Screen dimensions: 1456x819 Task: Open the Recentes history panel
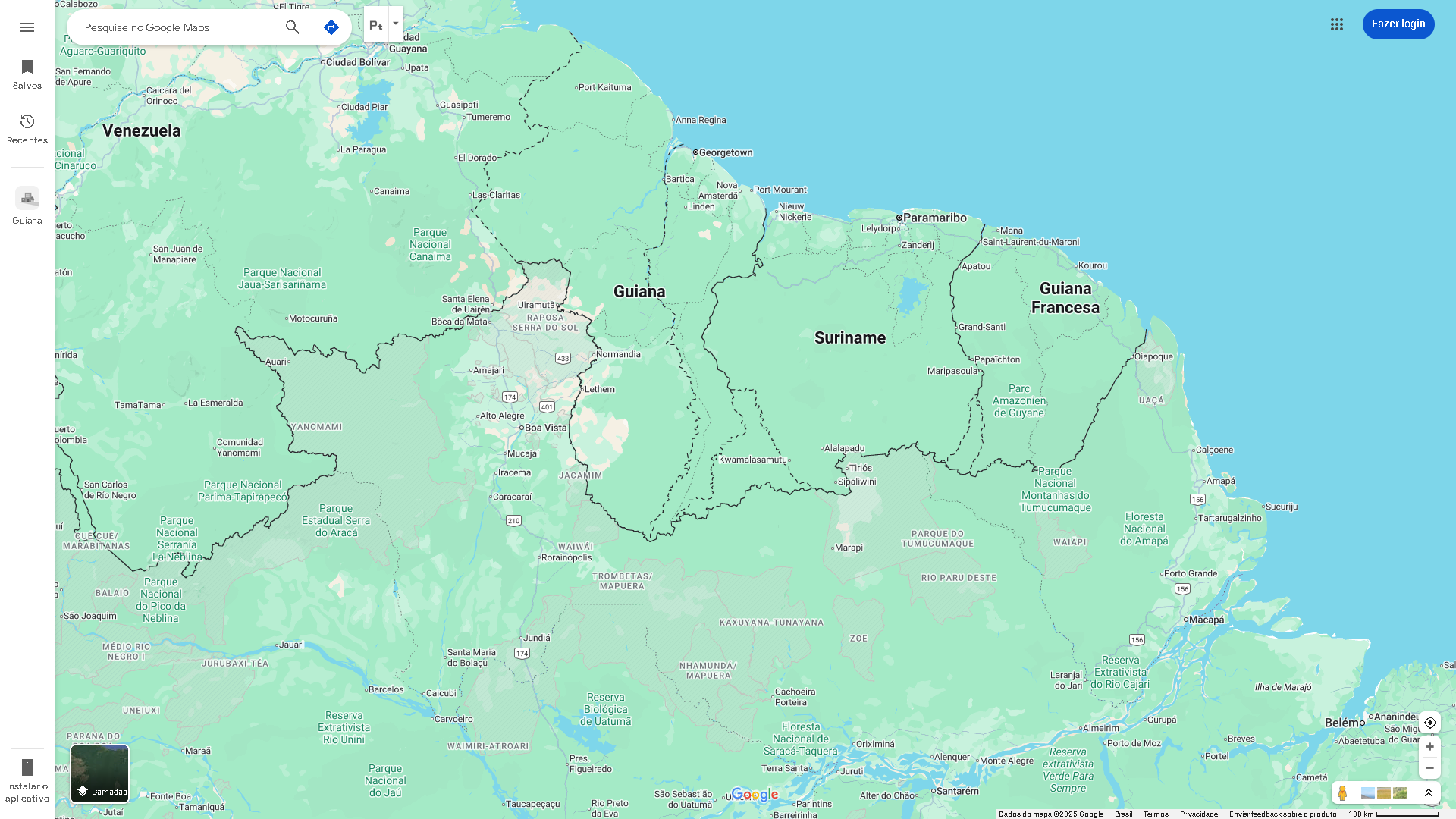pyautogui.click(x=27, y=129)
